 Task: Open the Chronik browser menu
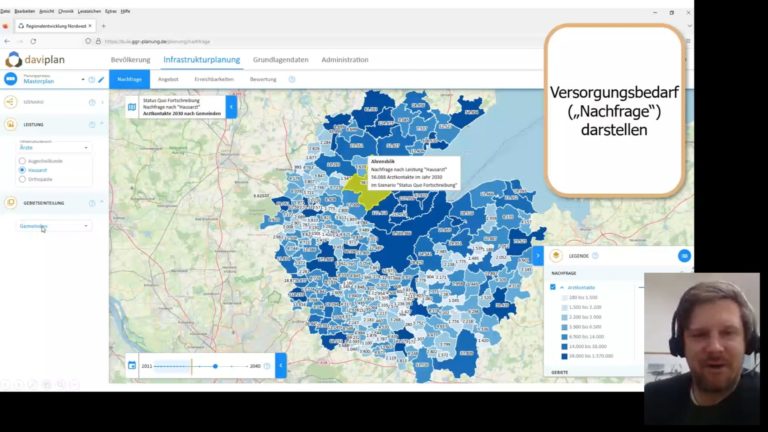(66, 11)
